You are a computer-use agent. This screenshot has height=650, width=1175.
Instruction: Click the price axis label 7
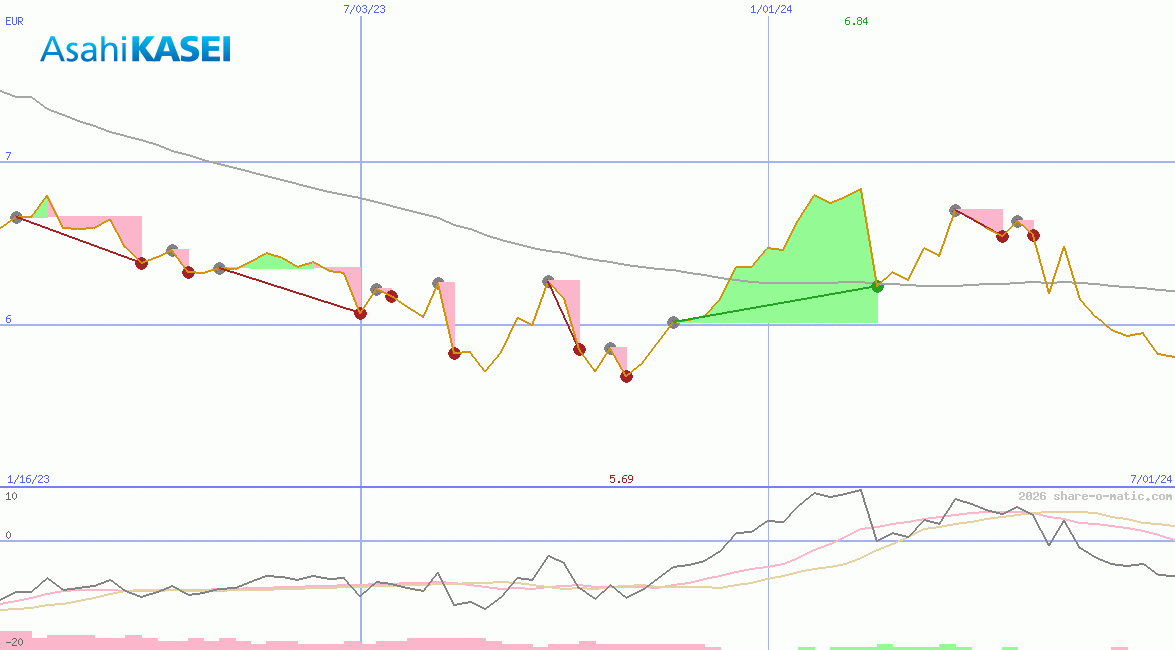pyautogui.click(x=7, y=156)
